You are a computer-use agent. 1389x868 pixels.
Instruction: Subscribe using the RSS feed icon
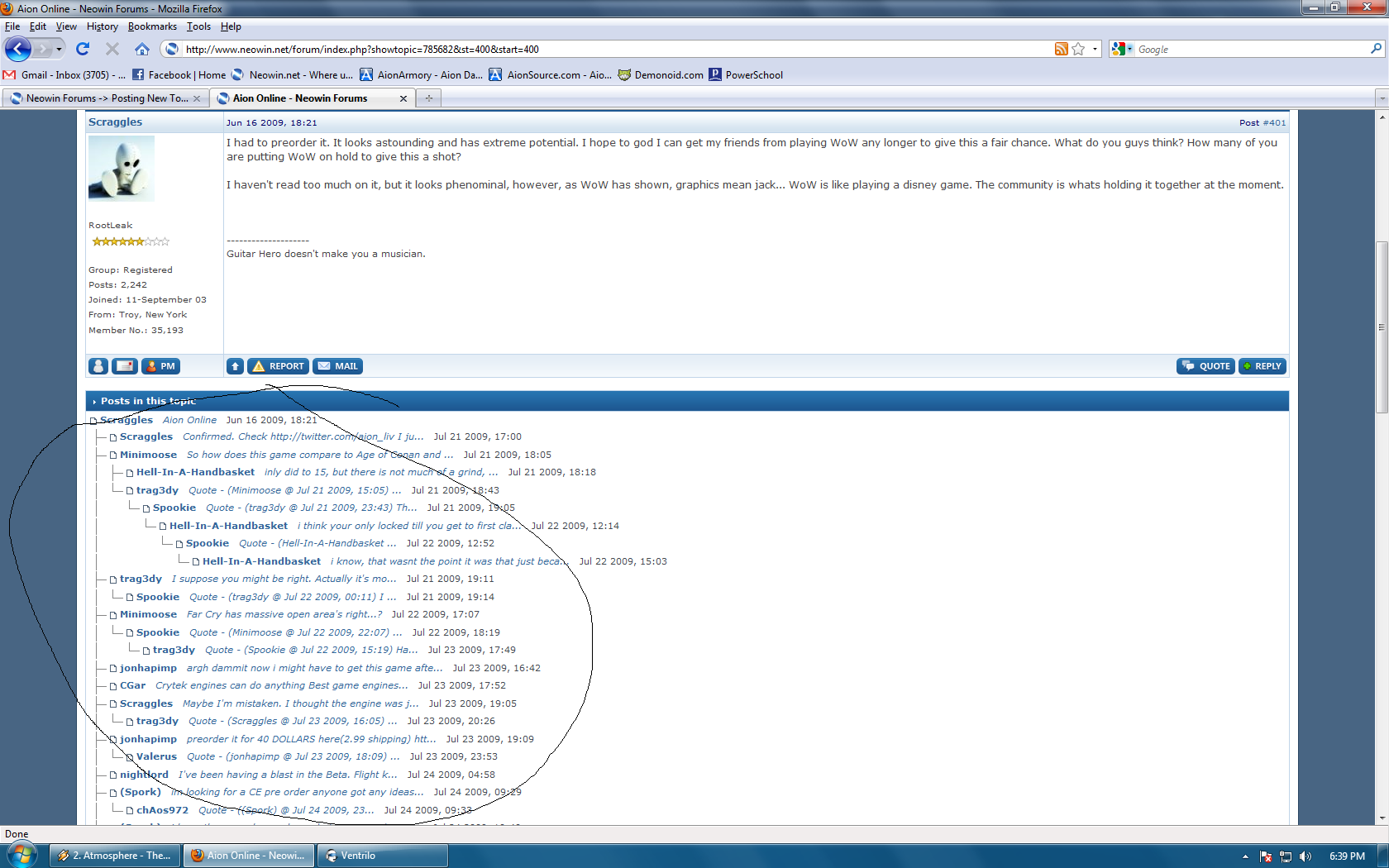click(1061, 49)
